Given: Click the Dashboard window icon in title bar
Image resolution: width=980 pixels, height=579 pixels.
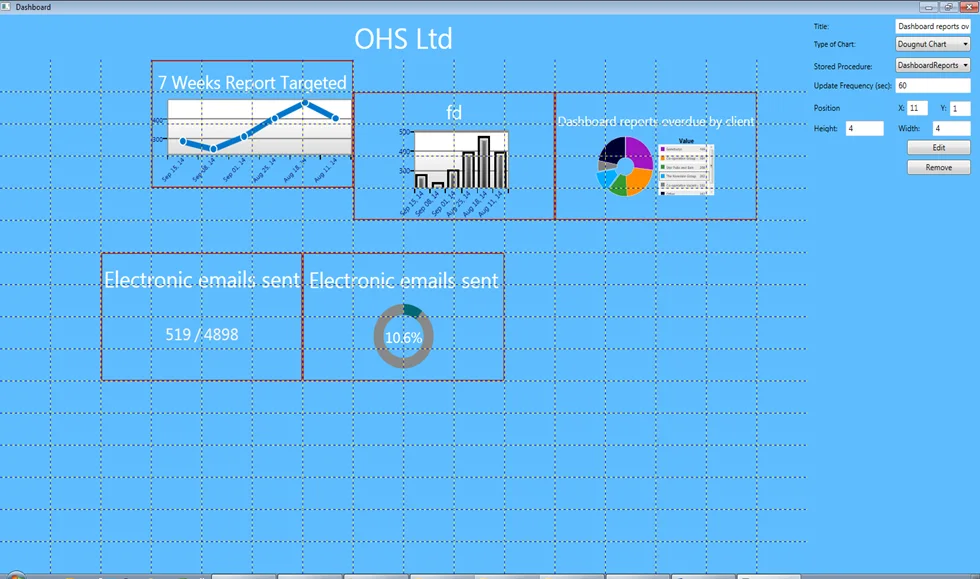Looking at the screenshot, I should (x=6, y=7).
